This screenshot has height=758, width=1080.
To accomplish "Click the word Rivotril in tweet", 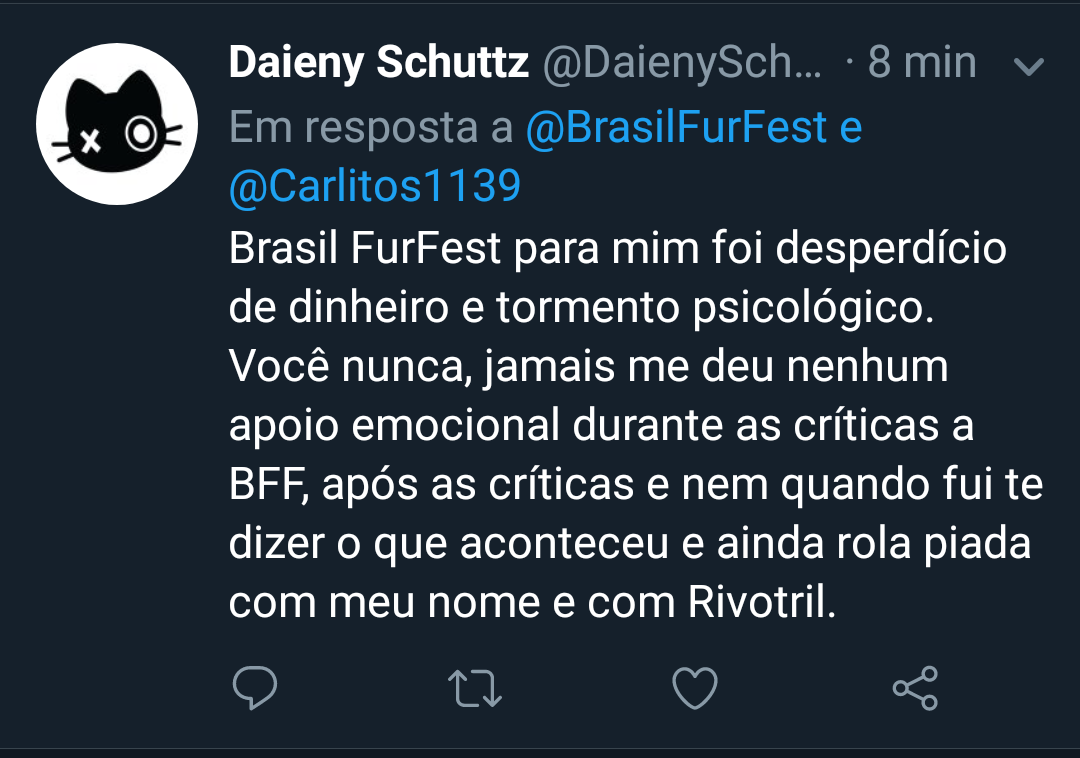I will pyautogui.click(x=761, y=604).
